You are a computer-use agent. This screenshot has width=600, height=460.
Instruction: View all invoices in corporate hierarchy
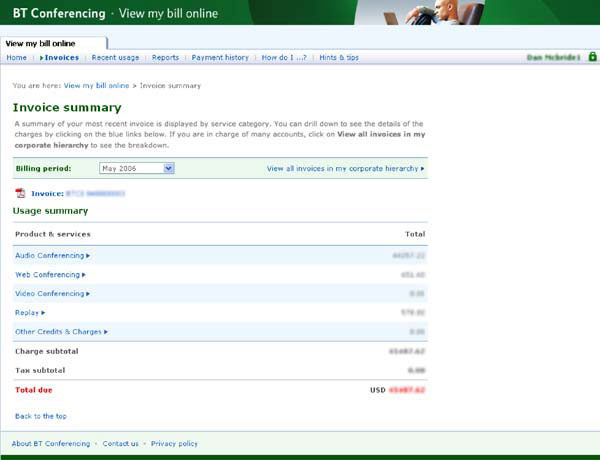(x=345, y=169)
